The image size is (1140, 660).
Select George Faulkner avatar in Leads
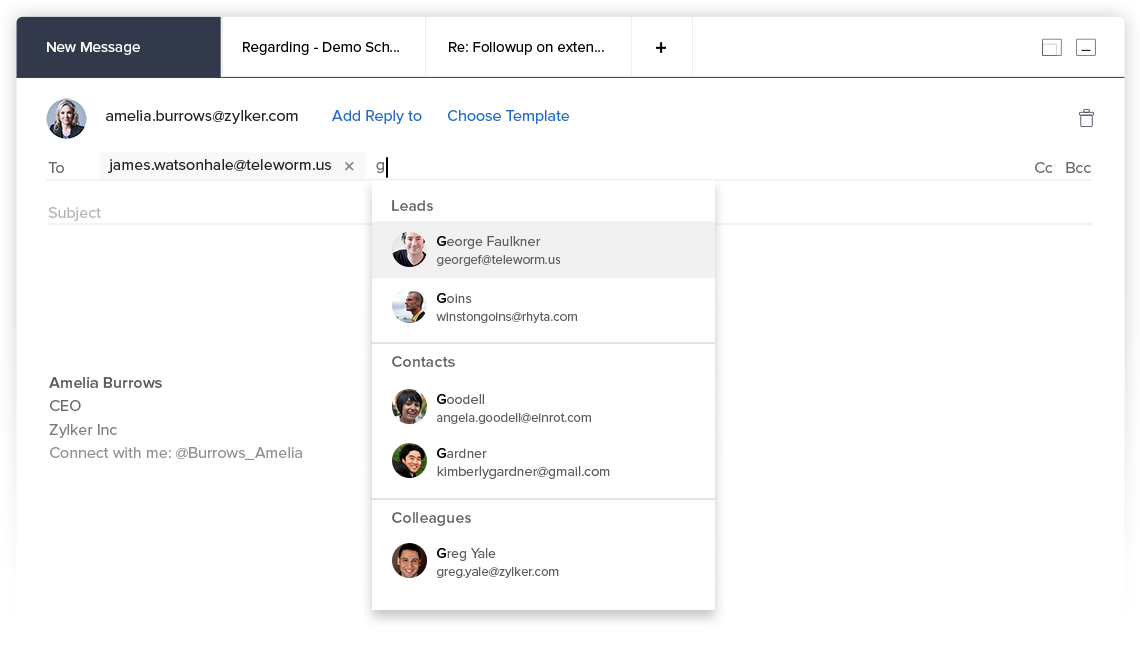click(409, 249)
